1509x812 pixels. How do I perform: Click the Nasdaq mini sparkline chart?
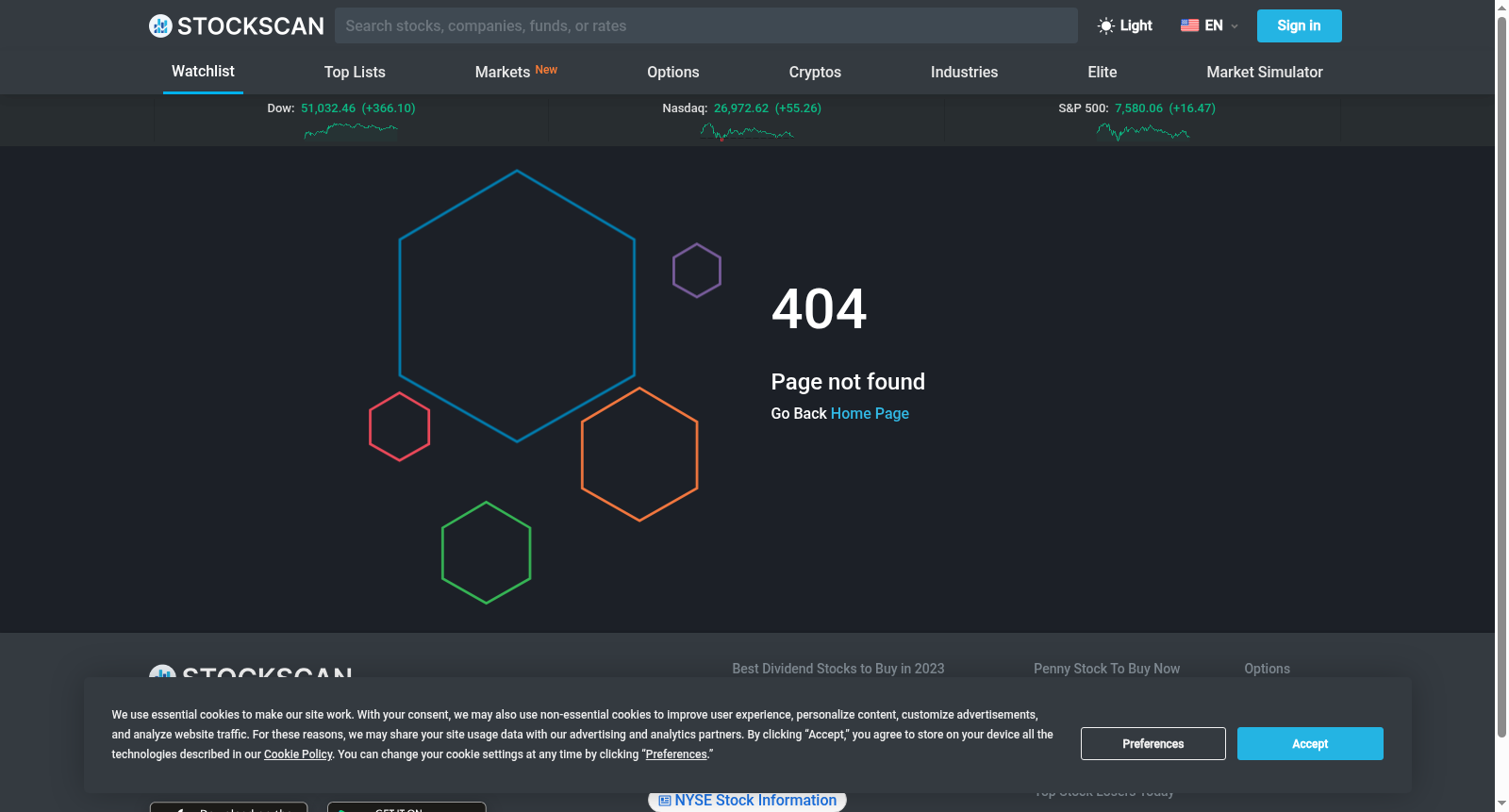coord(747,132)
